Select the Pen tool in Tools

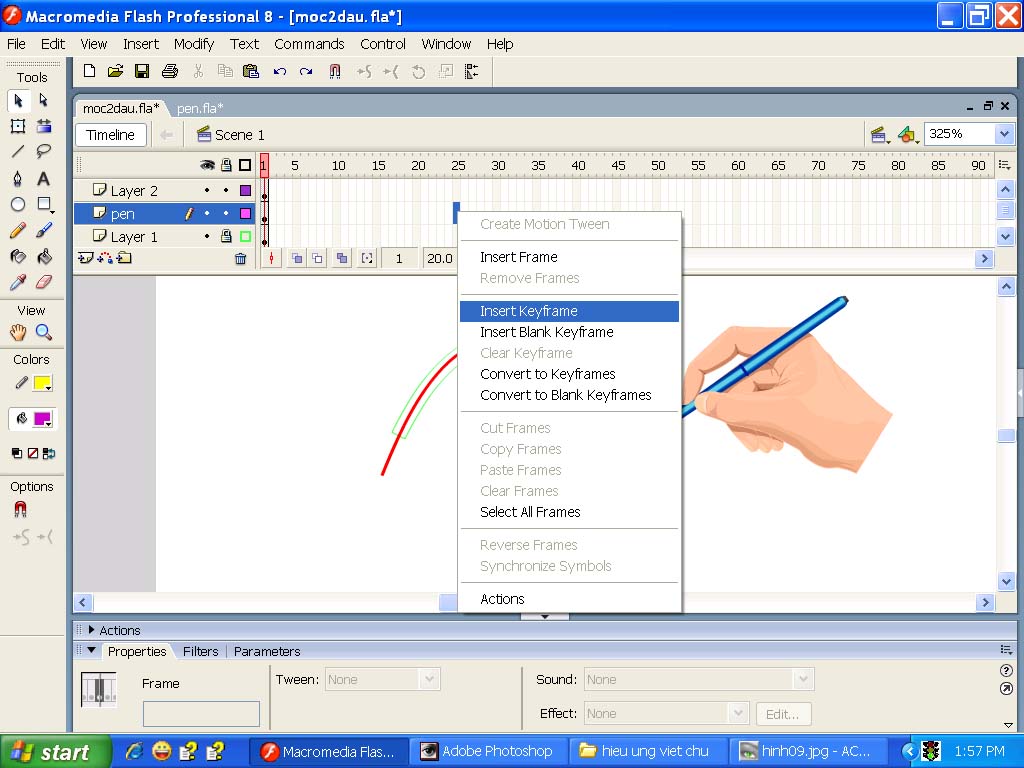coord(18,178)
